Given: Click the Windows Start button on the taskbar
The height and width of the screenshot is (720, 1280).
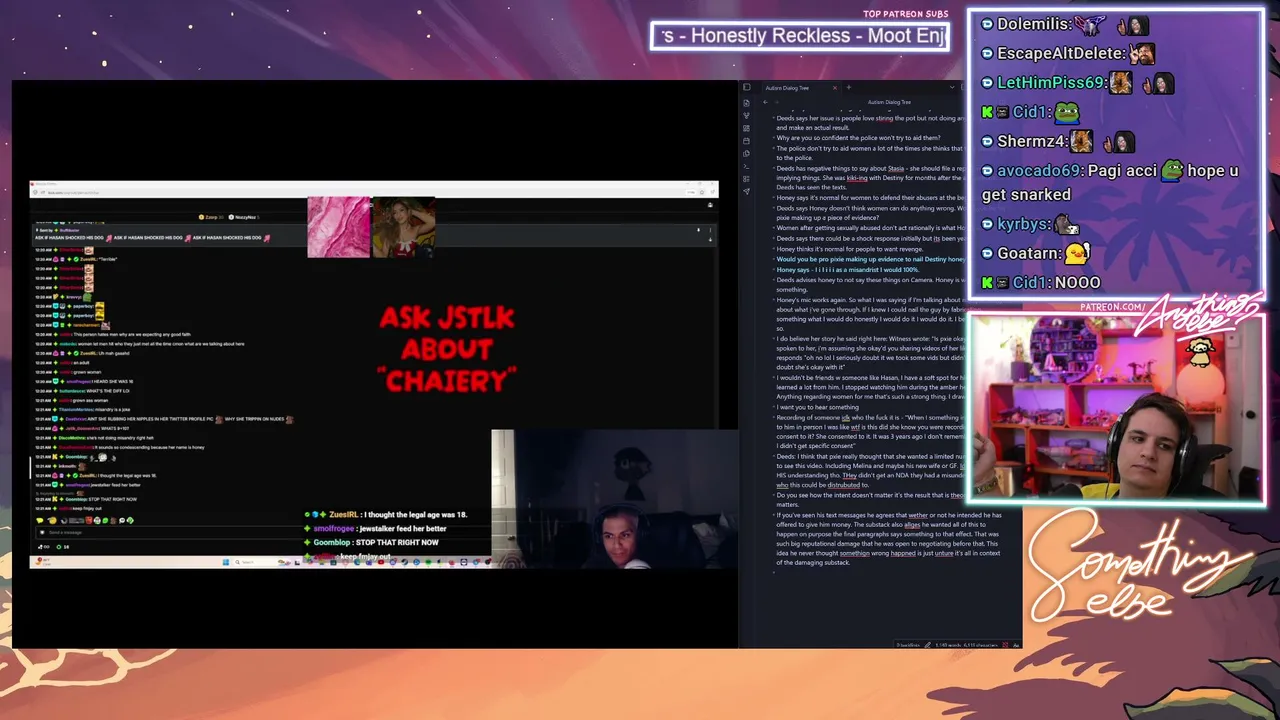Looking at the screenshot, I should (x=225, y=562).
